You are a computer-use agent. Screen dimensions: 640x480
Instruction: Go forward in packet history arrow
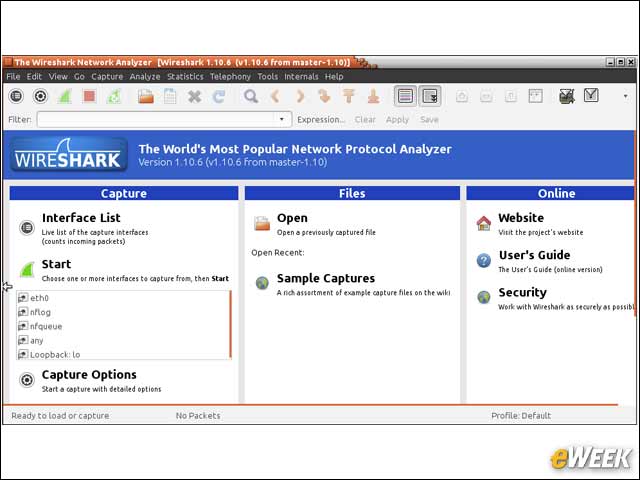coord(300,96)
